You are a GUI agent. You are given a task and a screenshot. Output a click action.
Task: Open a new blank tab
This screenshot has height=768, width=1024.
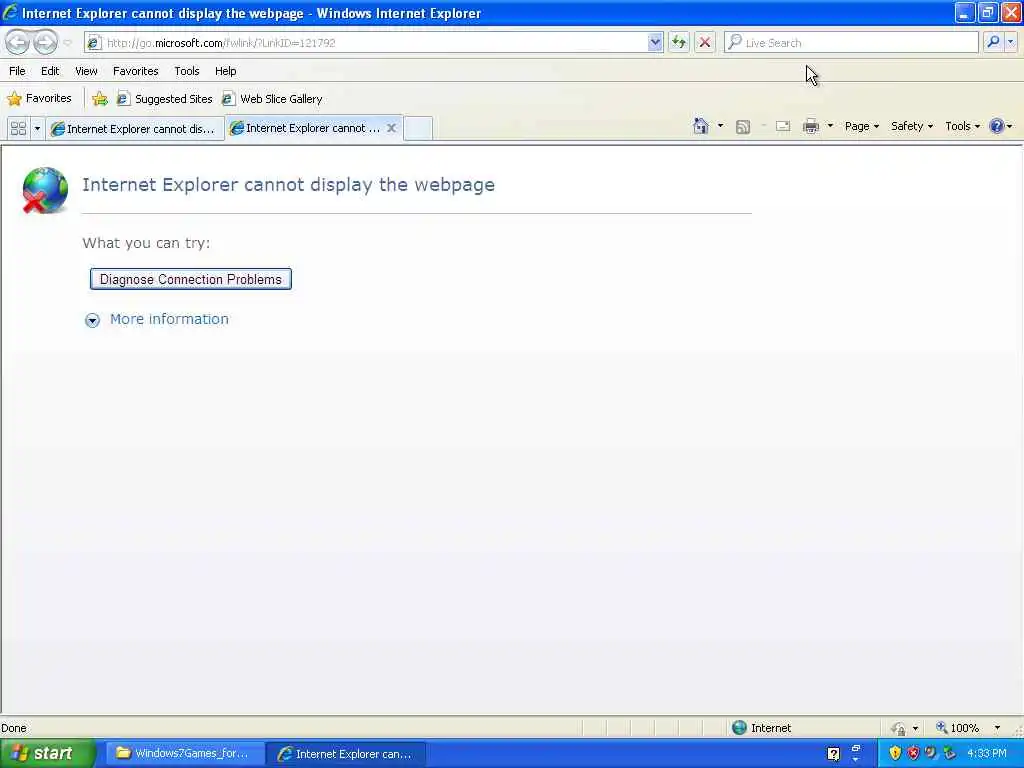pyautogui.click(x=418, y=128)
